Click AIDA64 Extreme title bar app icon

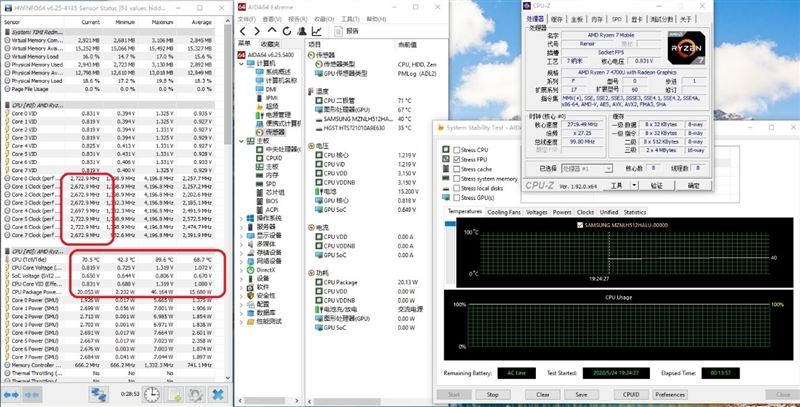pyautogui.click(x=242, y=7)
